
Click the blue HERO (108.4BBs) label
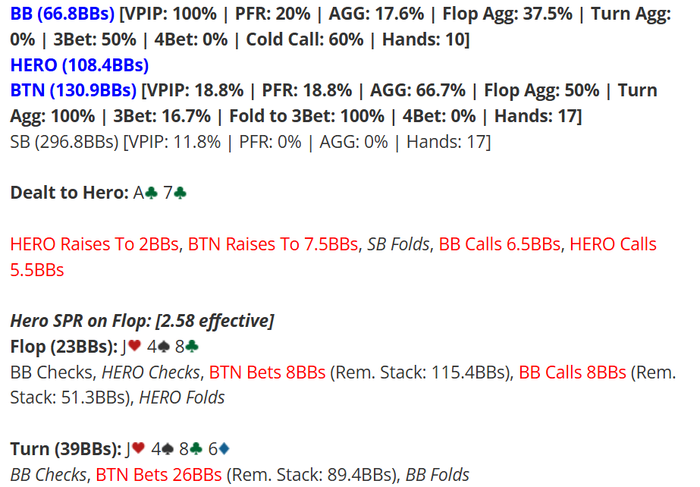(x=79, y=65)
